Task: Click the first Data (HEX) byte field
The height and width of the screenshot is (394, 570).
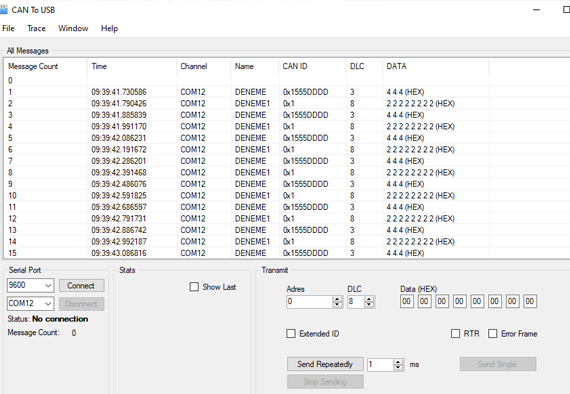Action: [x=407, y=301]
